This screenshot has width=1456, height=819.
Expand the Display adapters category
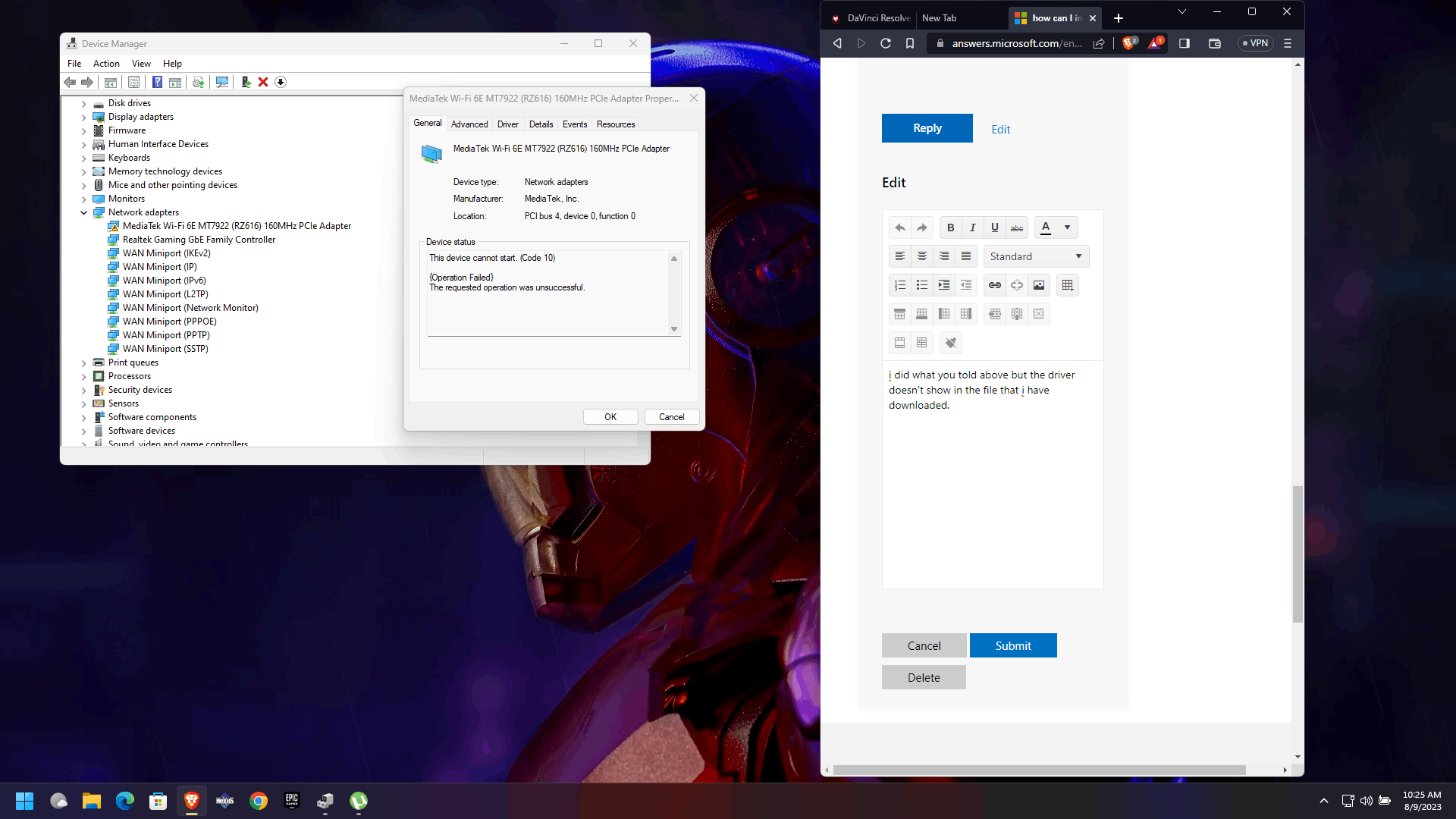point(84,117)
